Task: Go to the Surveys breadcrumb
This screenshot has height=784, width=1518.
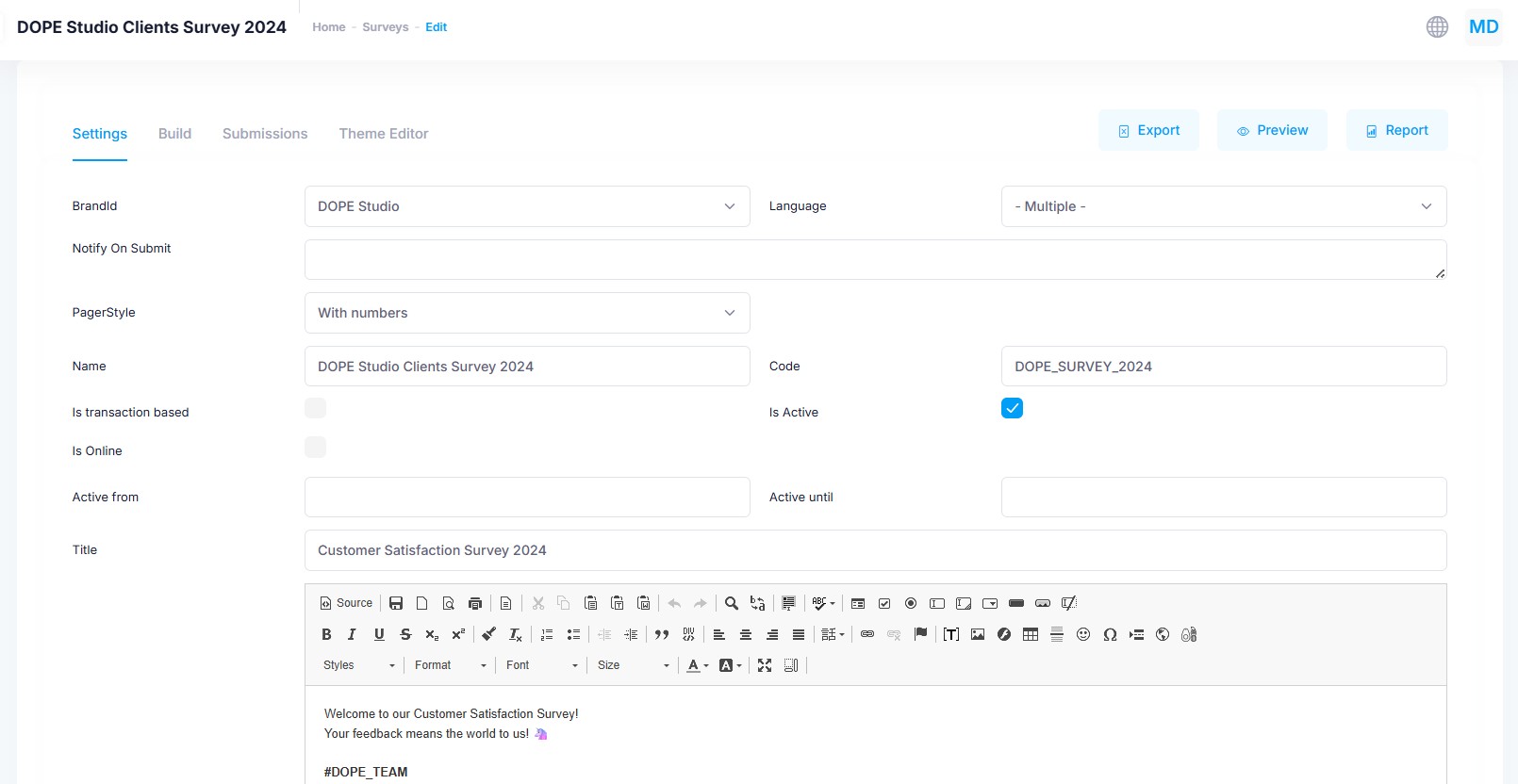Action: [x=386, y=27]
